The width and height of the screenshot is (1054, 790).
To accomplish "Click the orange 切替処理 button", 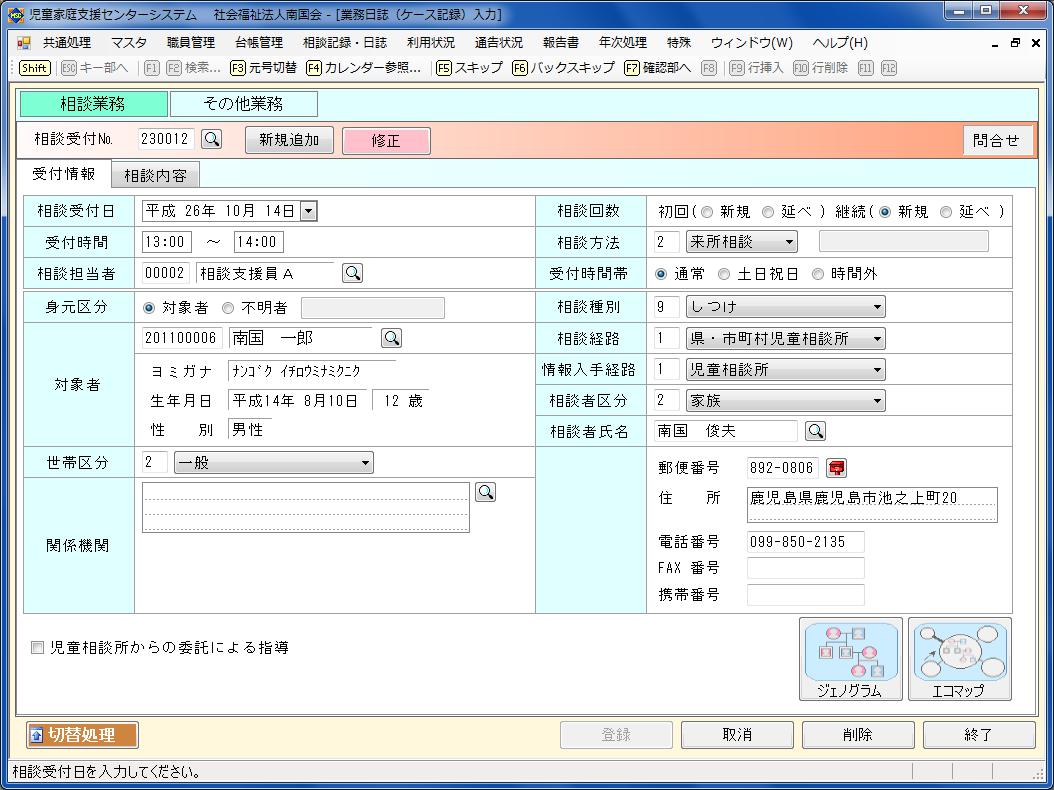I will 82,735.
